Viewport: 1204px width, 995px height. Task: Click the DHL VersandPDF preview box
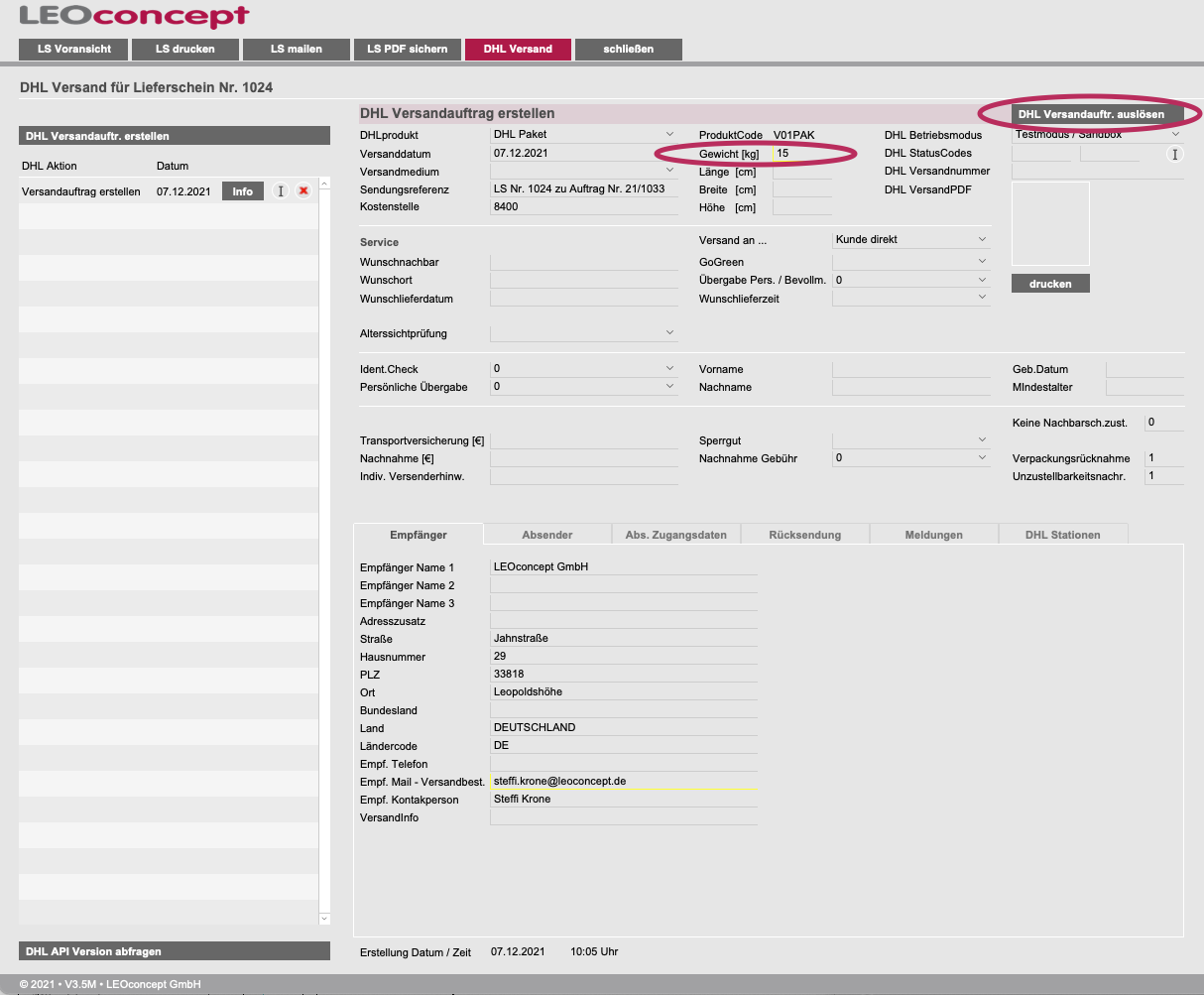click(1050, 223)
